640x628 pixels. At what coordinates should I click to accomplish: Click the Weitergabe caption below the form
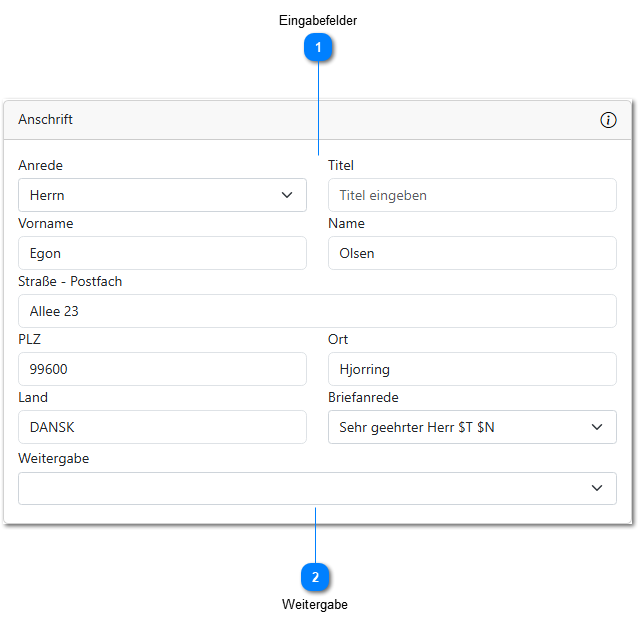pos(315,604)
